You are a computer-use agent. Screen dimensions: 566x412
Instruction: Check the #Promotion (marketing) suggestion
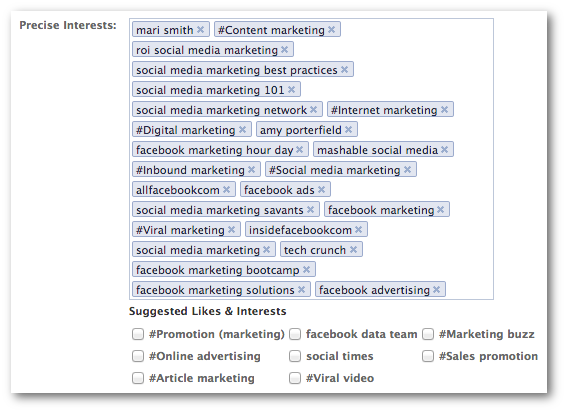tap(138, 334)
